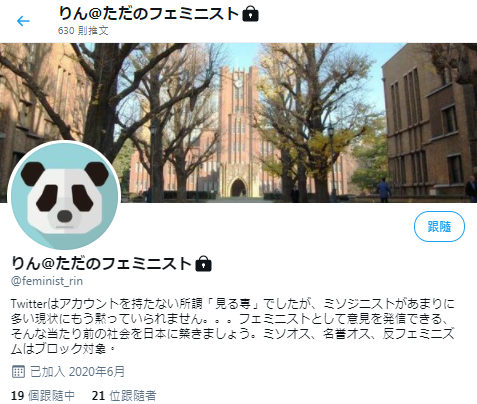Go back using the blue arrow
The image size is (477, 404).
[x=23, y=21]
